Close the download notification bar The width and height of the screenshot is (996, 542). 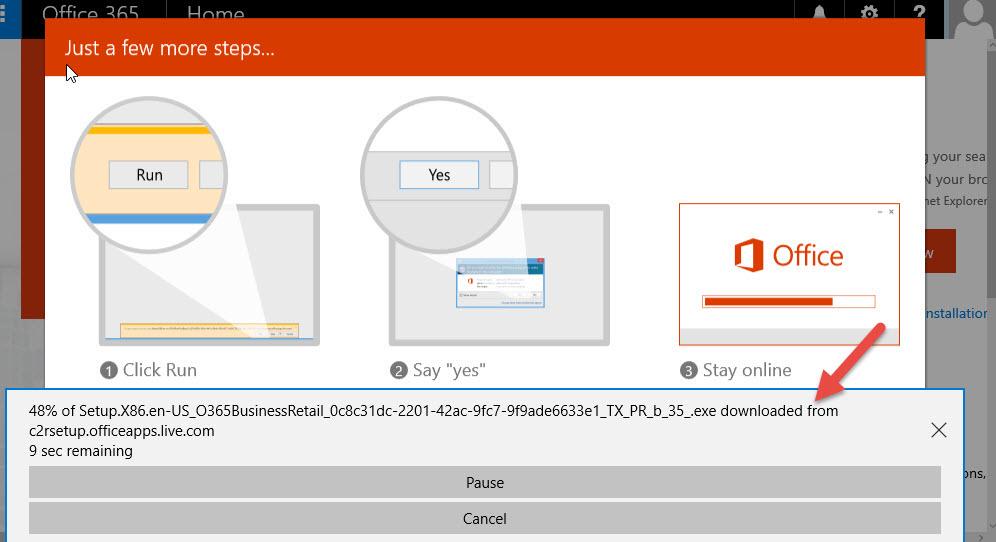tap(938, 430)
